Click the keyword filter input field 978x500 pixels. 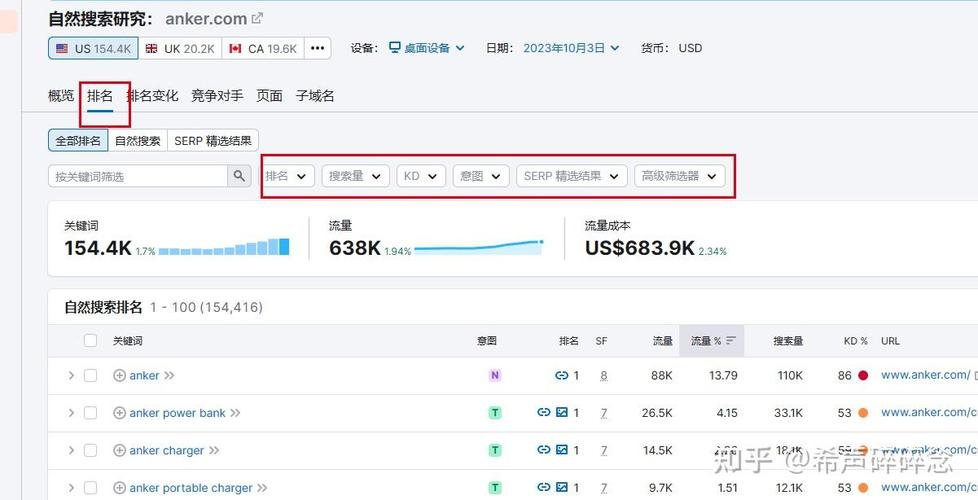[x=138, y=176]
